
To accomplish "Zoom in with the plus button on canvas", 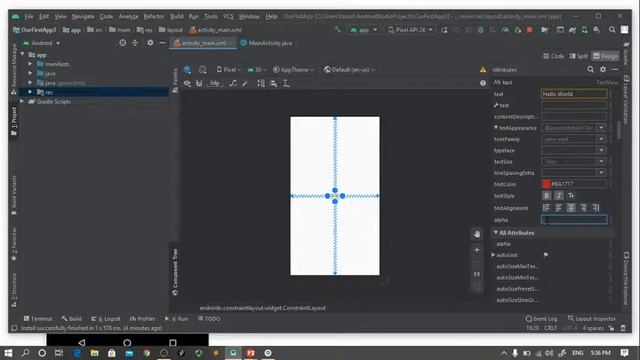I will [x=477, y=250].
